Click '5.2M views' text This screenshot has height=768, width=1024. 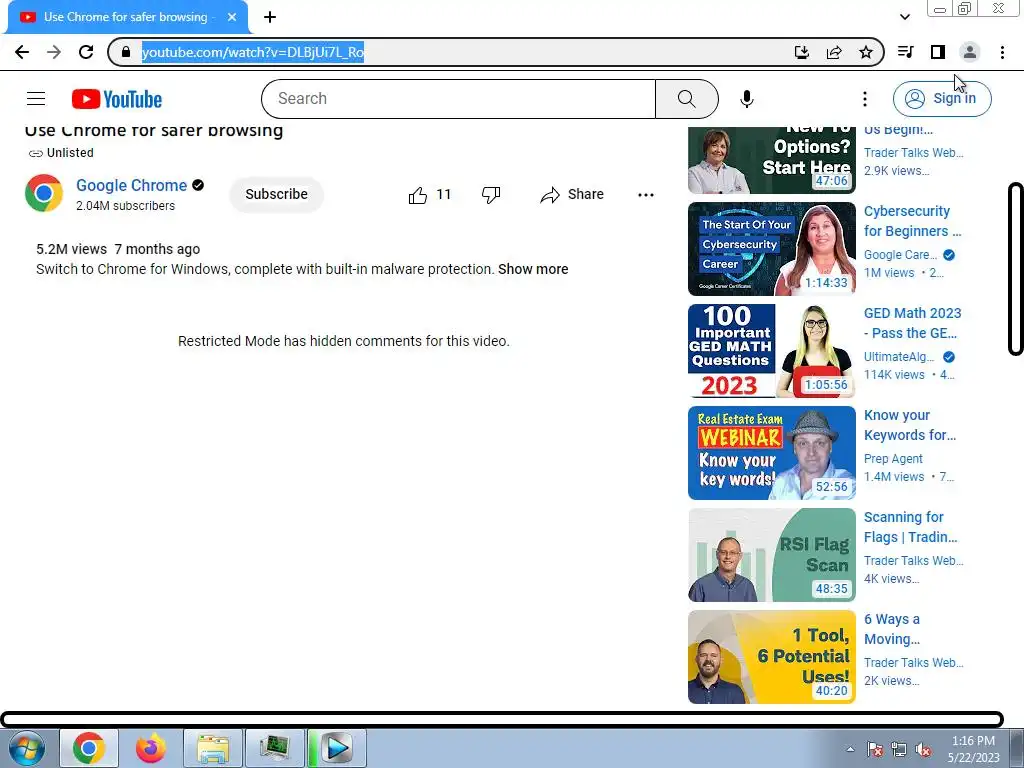pyautogui.click(x=71, y=249)
